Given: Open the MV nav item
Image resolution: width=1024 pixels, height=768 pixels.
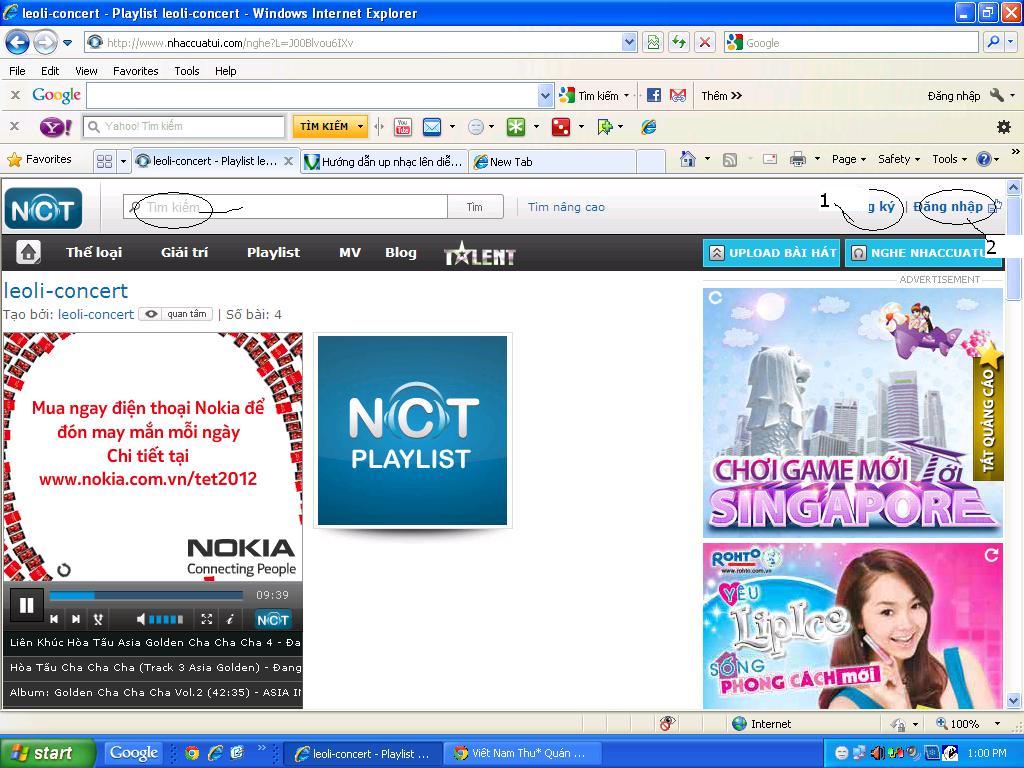Looking at the screenshot, I should click(350, 253).
